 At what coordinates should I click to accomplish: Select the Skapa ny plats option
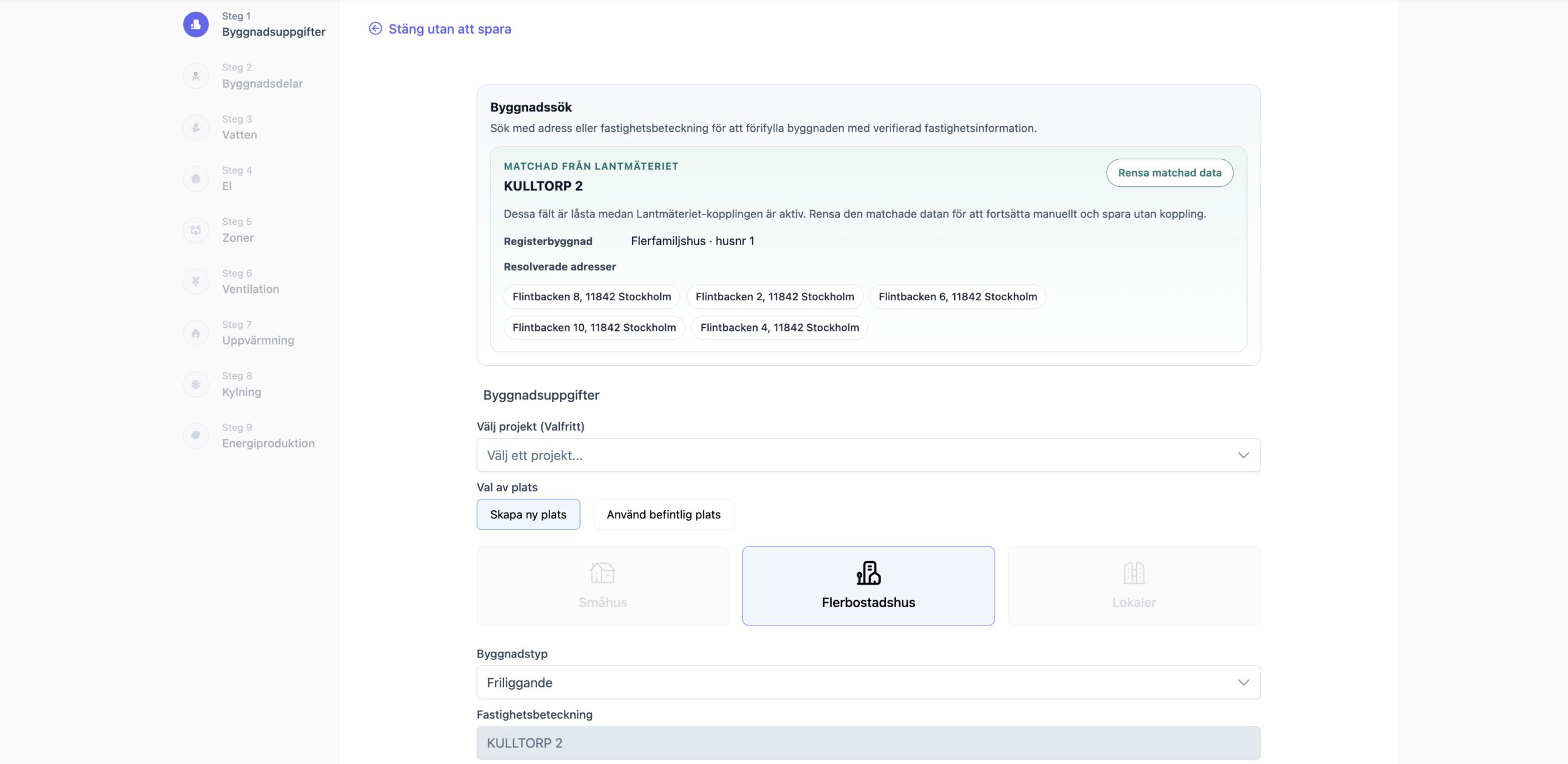528,515
